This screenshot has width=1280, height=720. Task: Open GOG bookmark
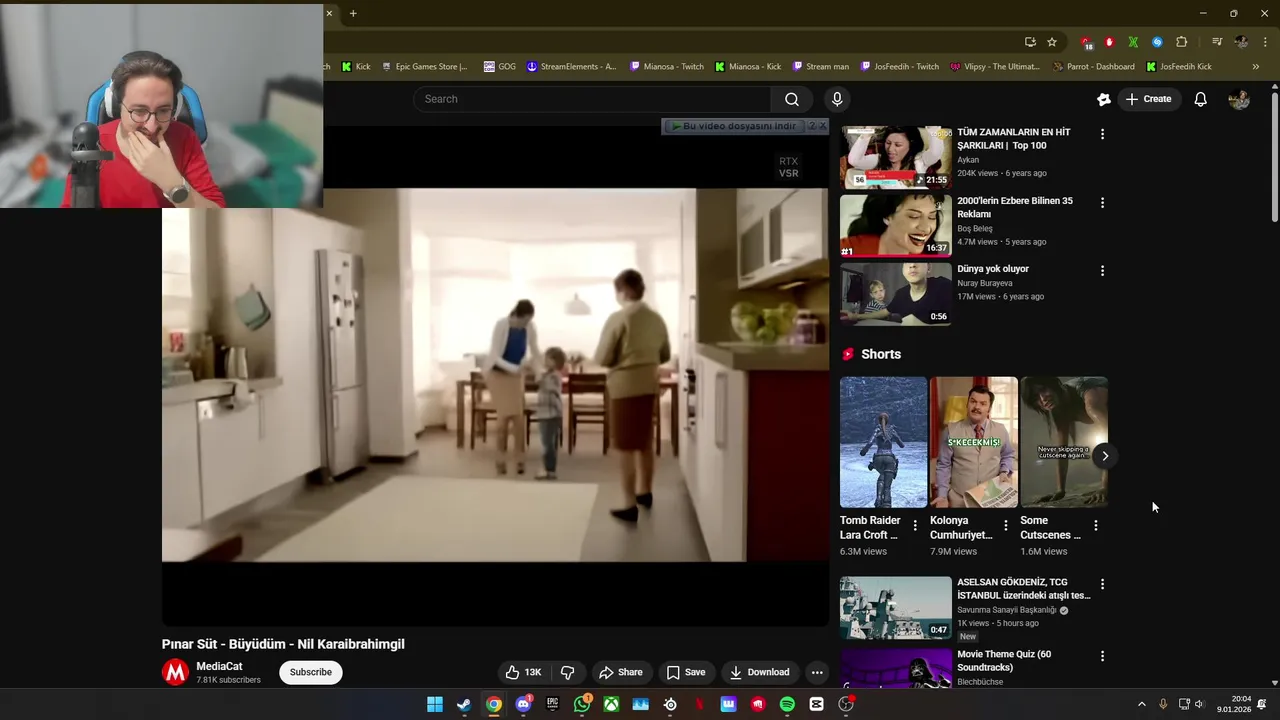(x=500, y=67)
